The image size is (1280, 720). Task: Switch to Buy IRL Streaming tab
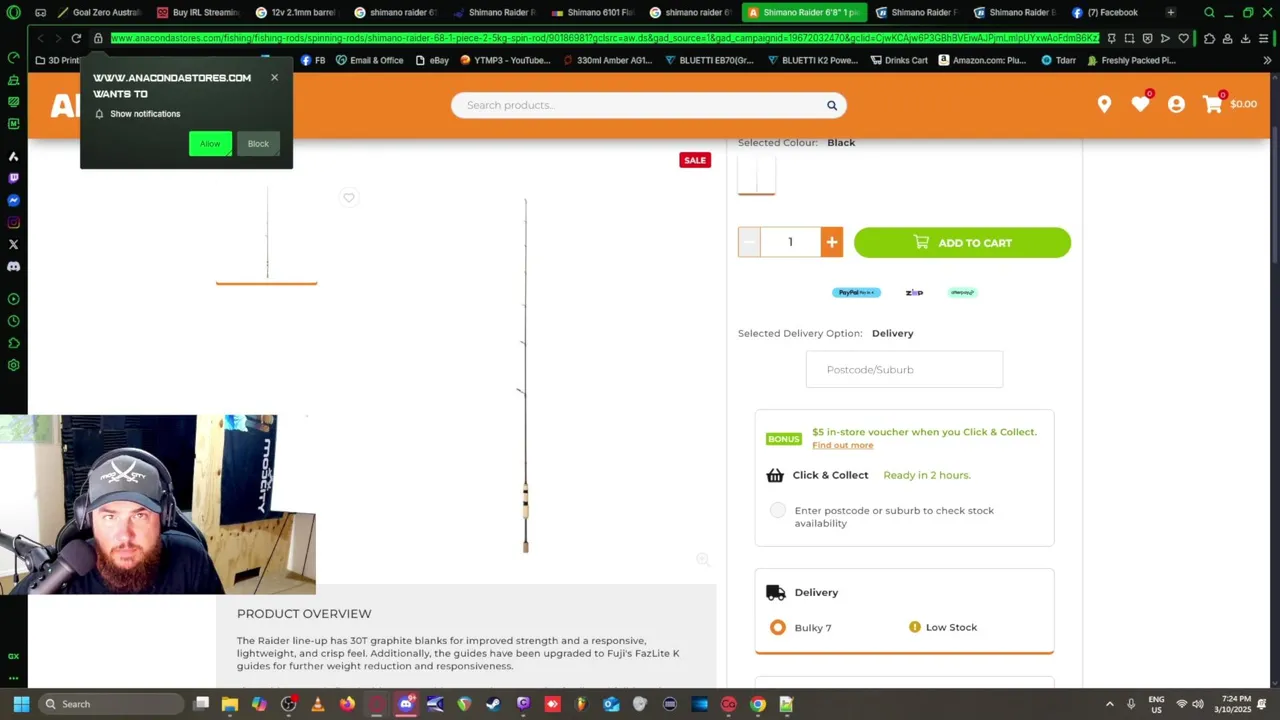197,13
